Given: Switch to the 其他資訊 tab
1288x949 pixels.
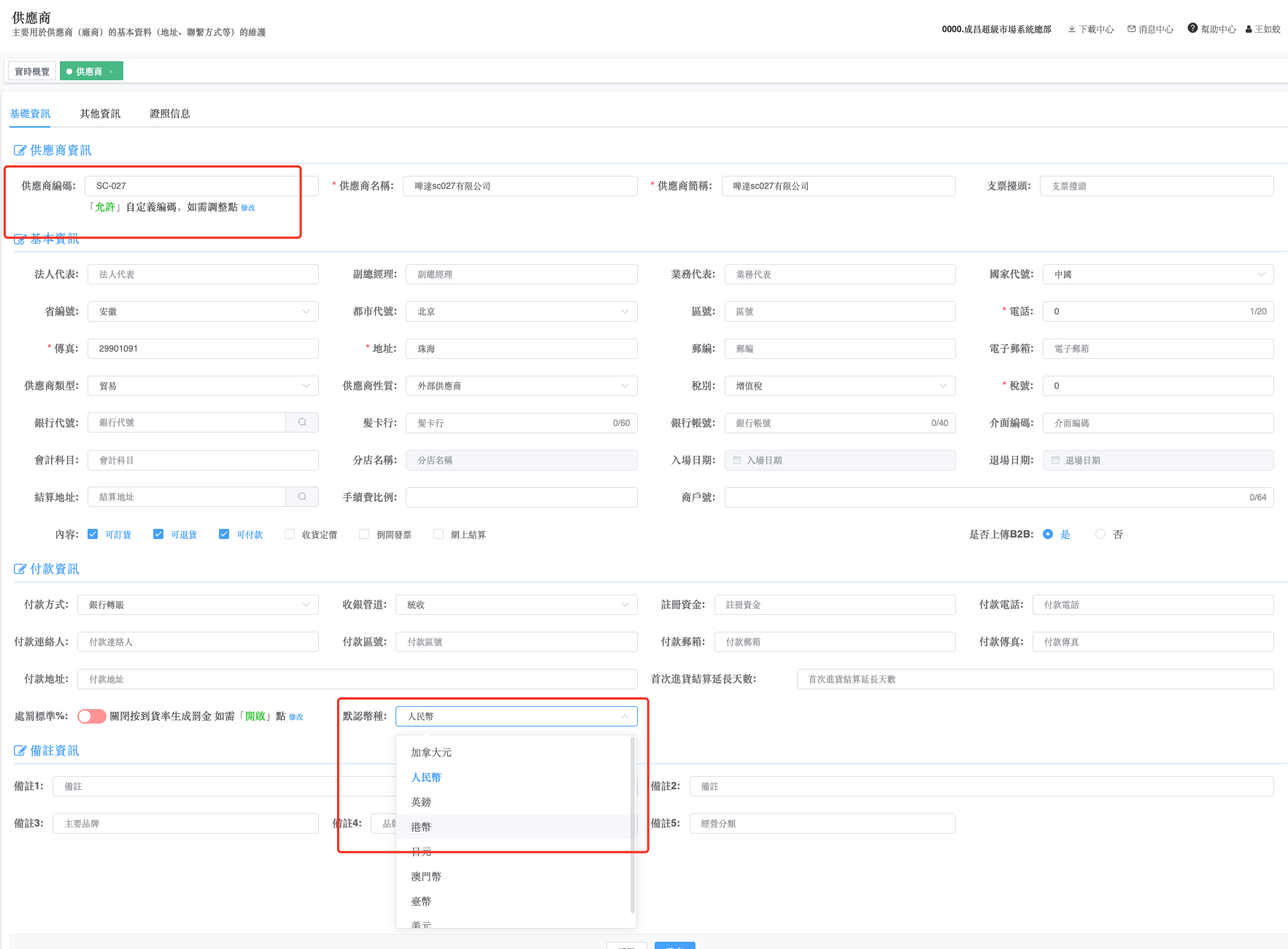Looking at the screenshot, I should [x=100, y=114].
